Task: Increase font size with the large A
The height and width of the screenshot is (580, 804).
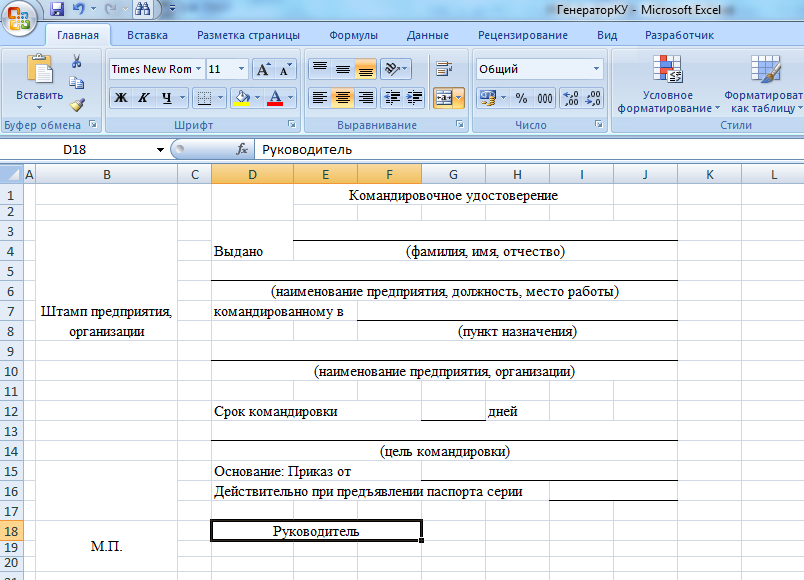Action: (263, 69)
